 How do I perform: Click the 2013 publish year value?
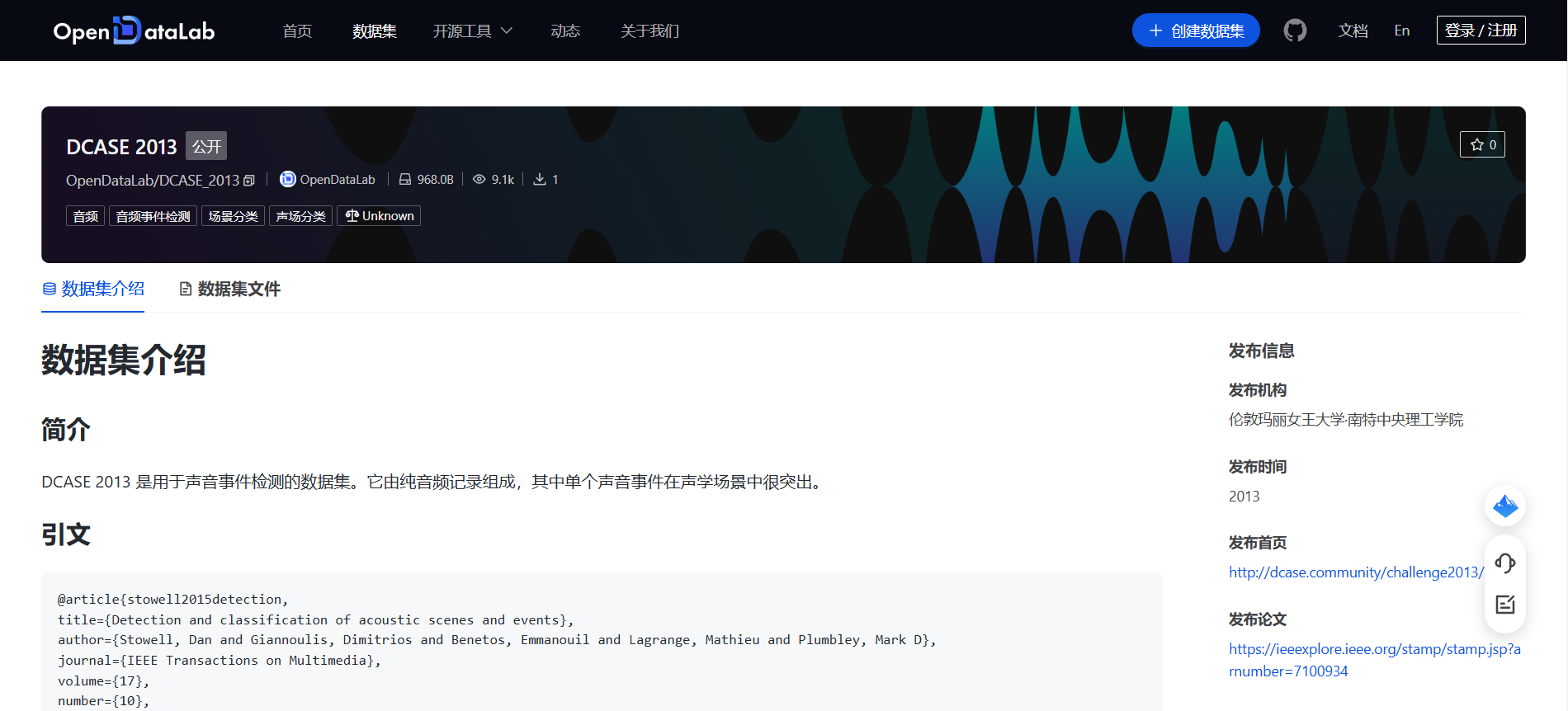coord(1244,497)
